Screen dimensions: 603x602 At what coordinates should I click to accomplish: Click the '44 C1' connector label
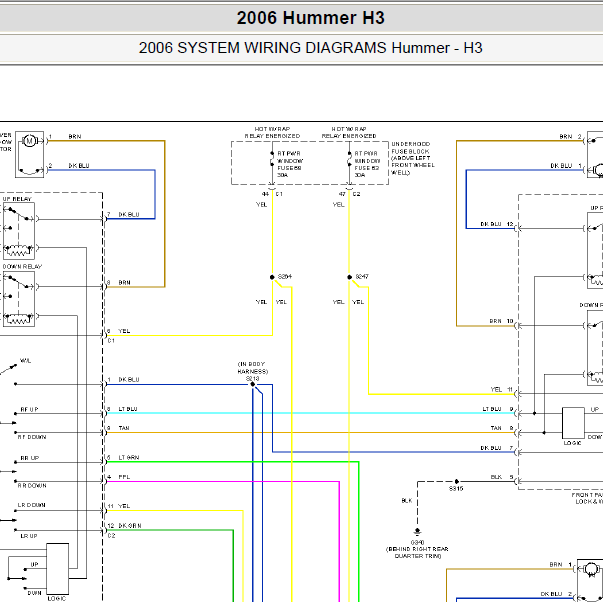pos(272,194)
